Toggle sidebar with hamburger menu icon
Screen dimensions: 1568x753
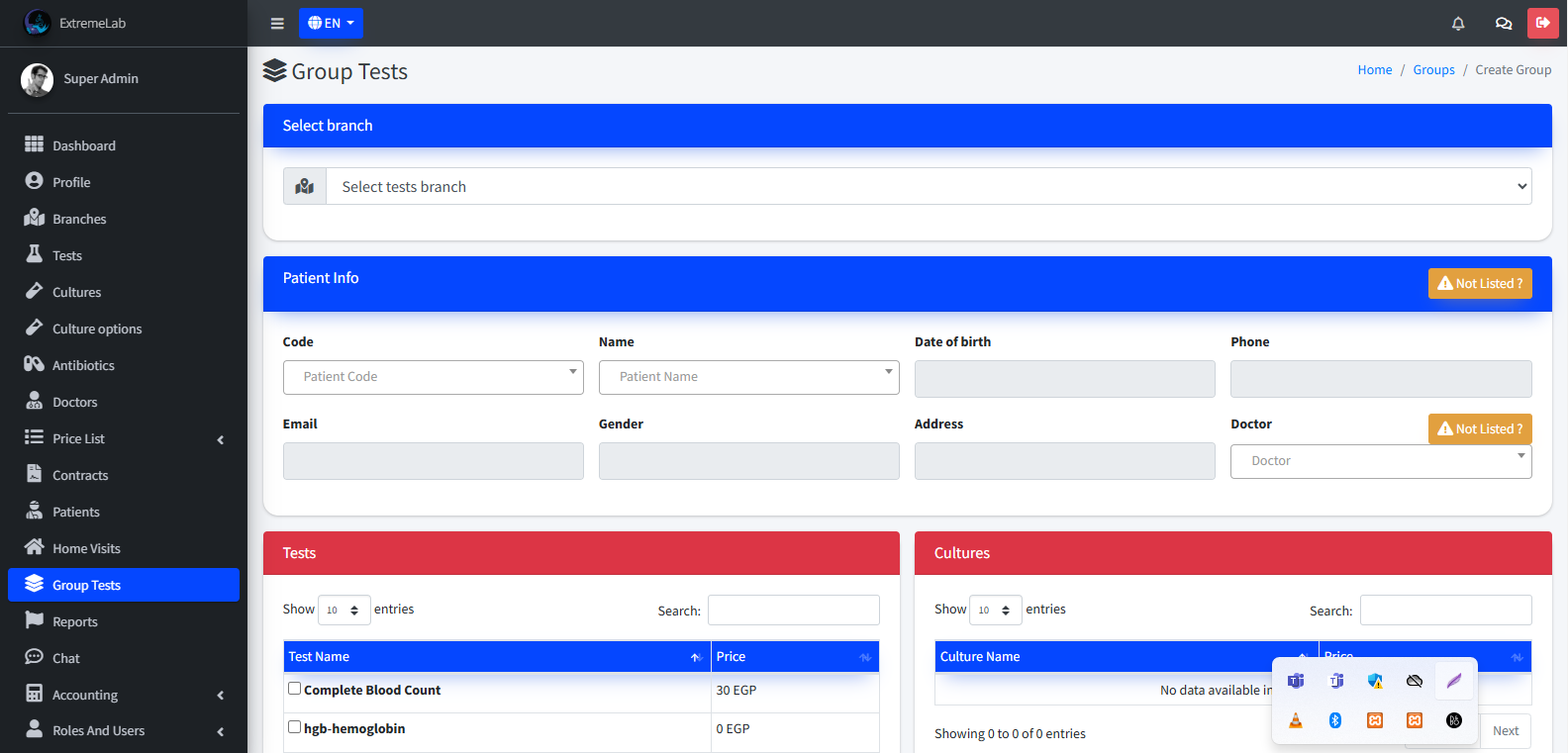pos(277,24)
